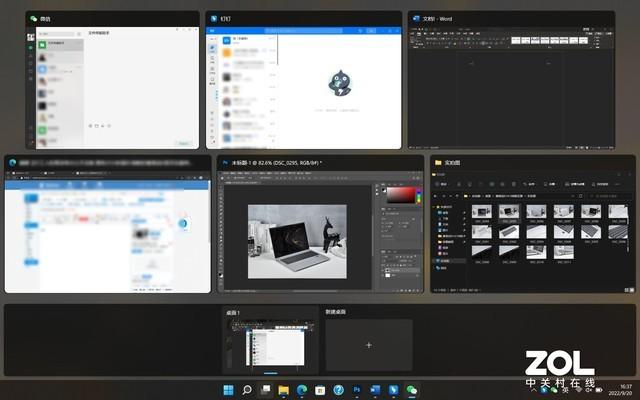Click the WeChat icon in the system tray
The width and height of the screenshot is (640, 400).
[x=554, y=390]
